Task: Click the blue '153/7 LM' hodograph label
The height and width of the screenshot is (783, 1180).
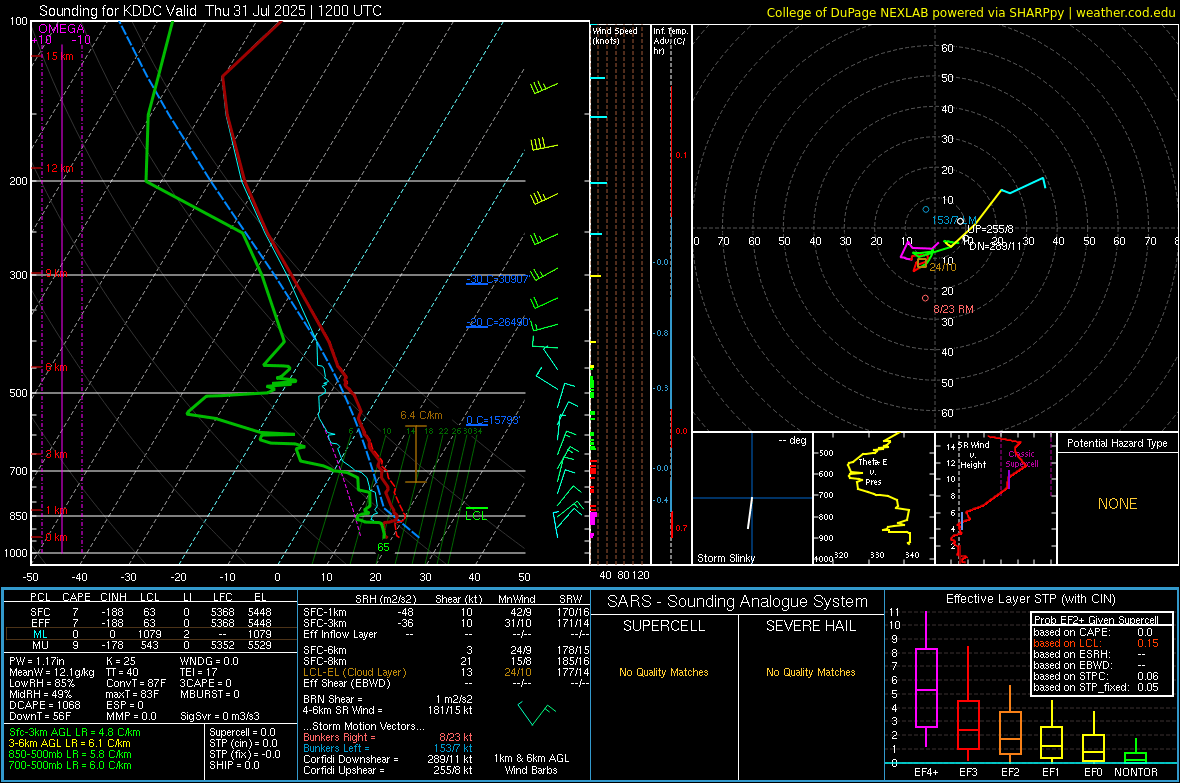Action: tap(954, 220)
